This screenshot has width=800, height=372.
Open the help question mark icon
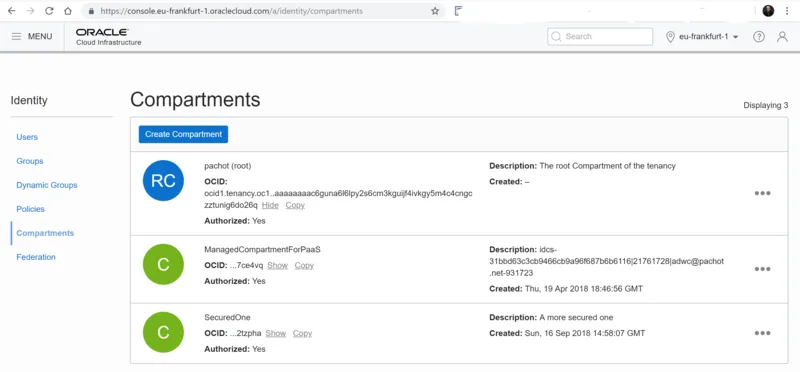point(759,37)
